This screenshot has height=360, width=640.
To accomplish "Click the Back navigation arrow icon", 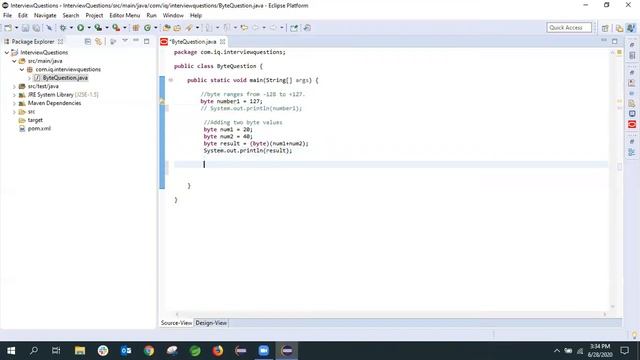I will click(256, 28).
